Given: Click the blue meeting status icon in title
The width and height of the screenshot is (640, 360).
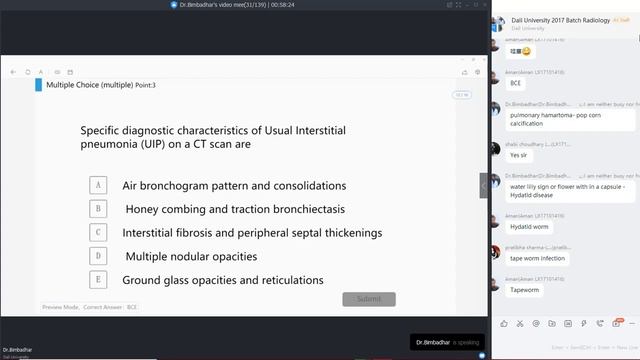Looking at the screenshot, I should click(x=174, y=5).
